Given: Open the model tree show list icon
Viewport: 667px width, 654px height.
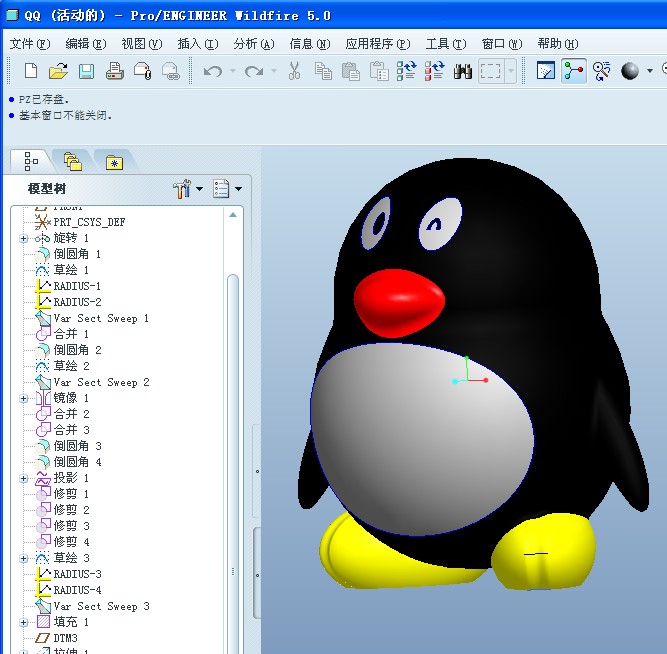Looking at the screenshot, I should (221, 188).
